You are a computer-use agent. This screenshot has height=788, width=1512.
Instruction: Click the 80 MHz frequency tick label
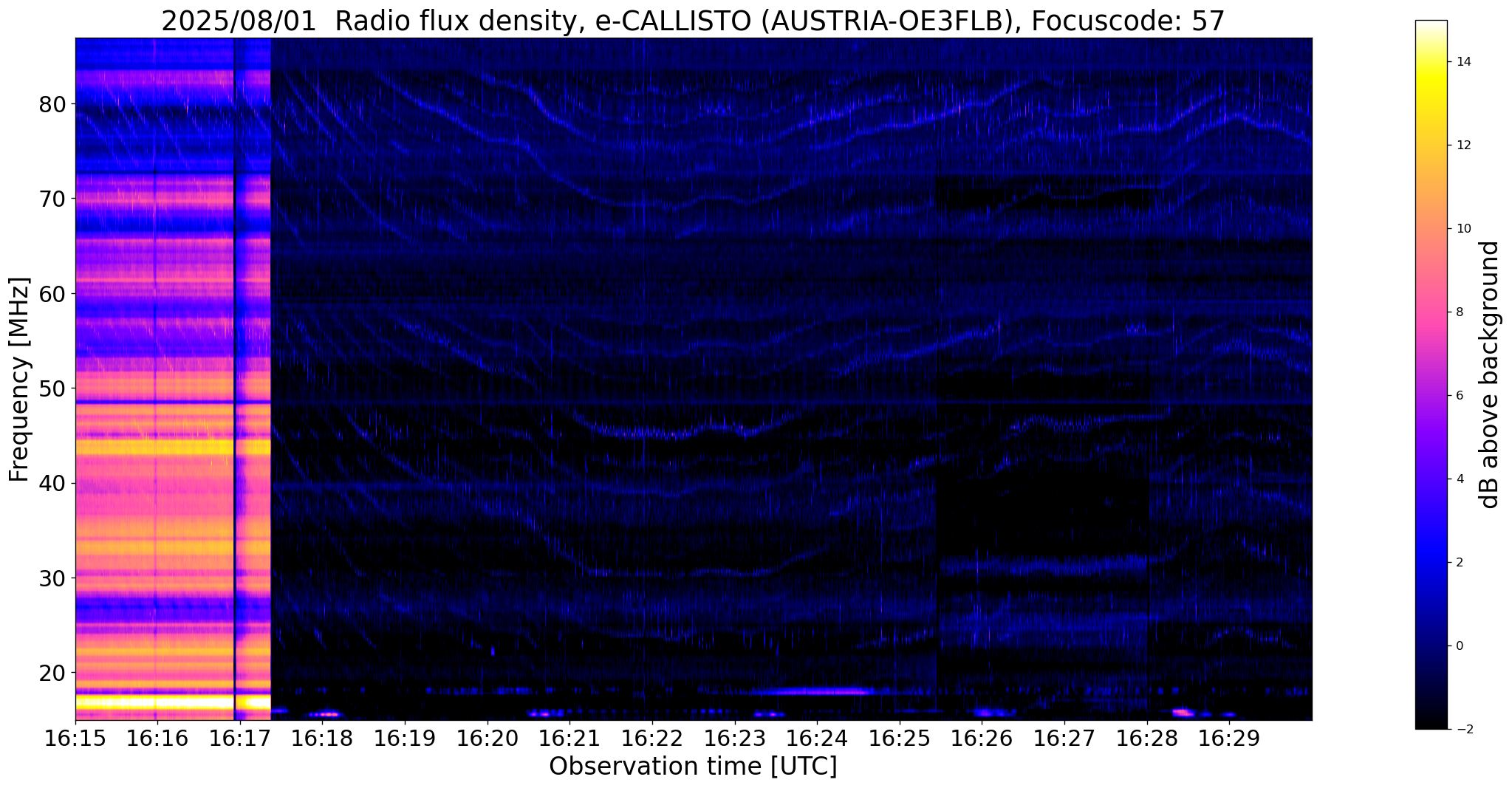click(x=52, y=104)
